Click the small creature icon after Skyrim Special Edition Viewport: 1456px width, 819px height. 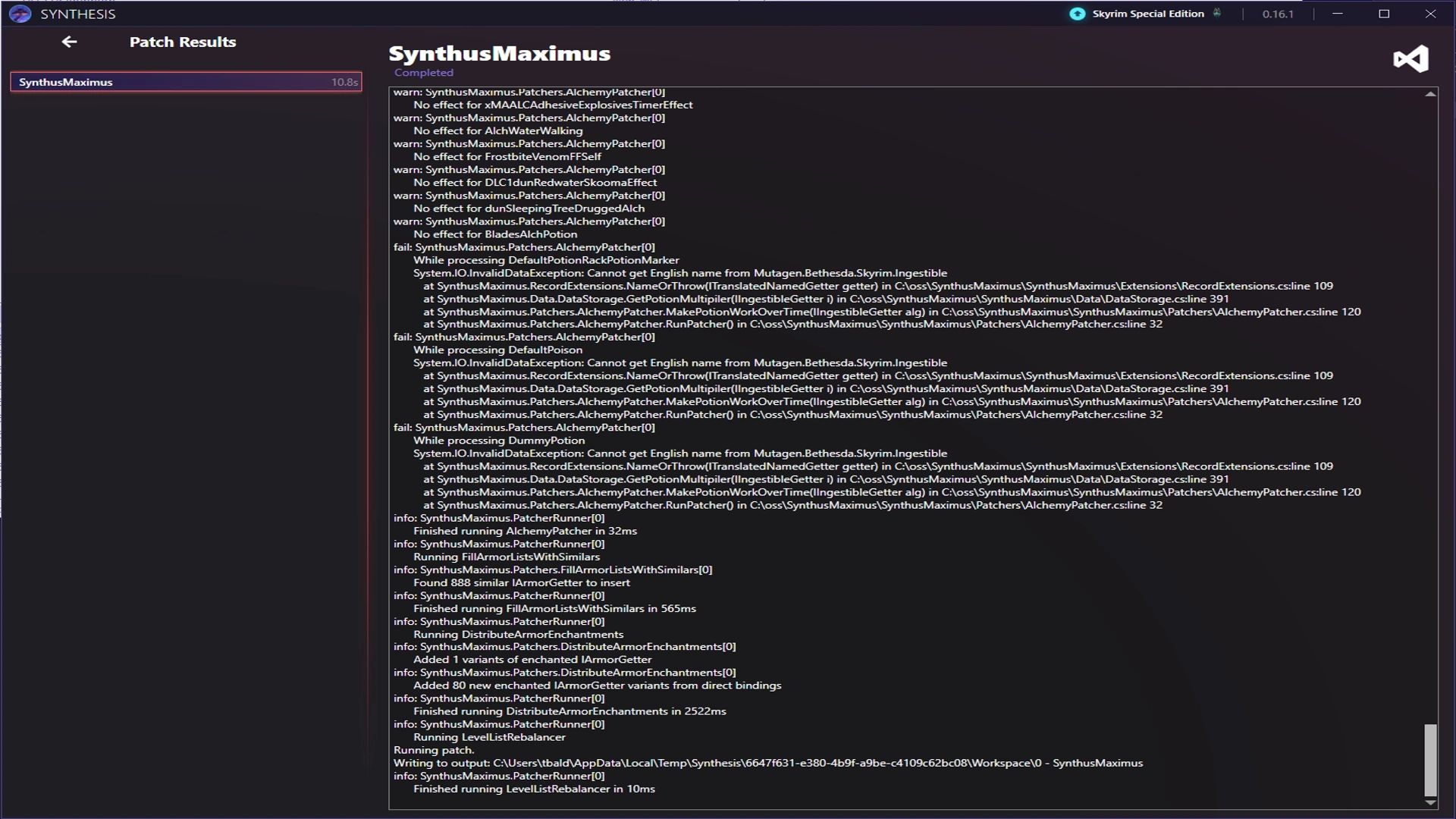coord(1218,13)
